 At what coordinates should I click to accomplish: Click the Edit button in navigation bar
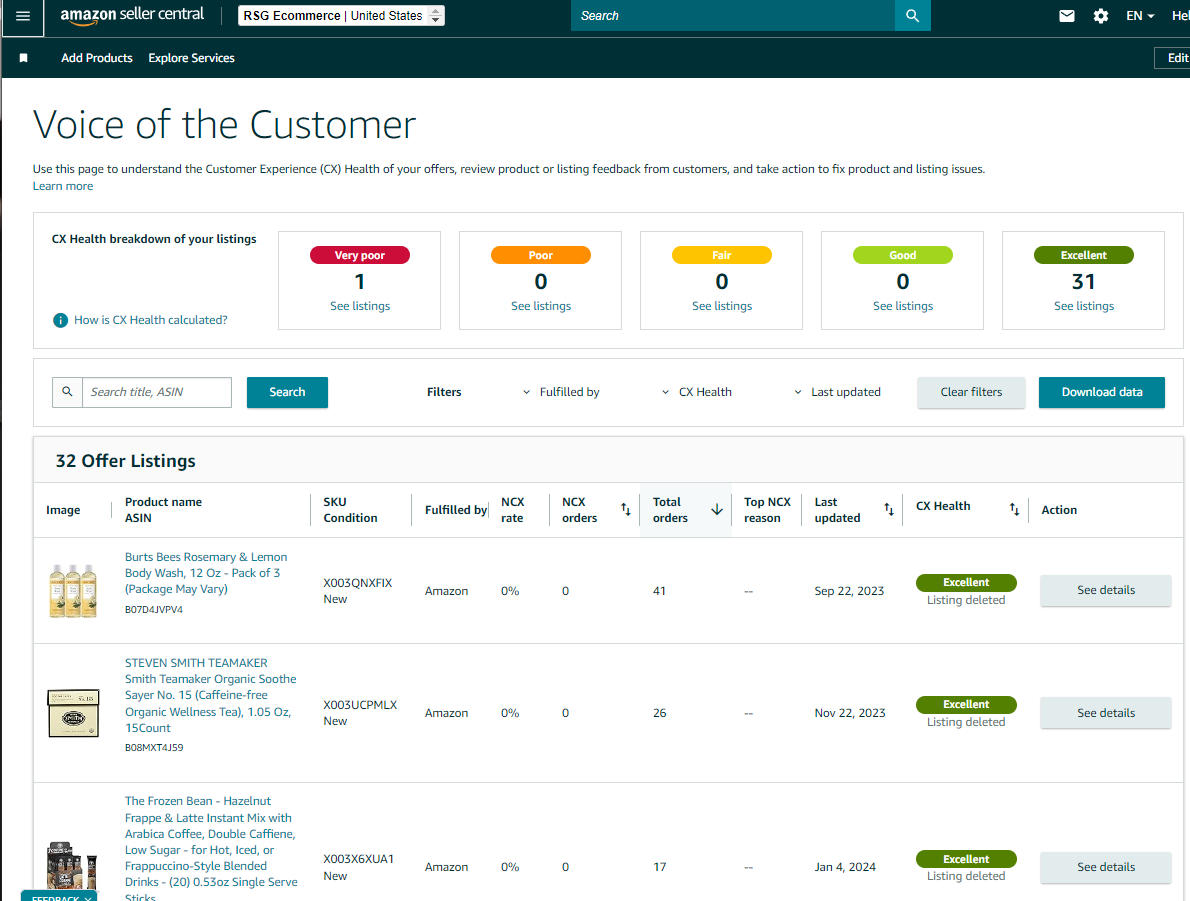pos(1173,58)
